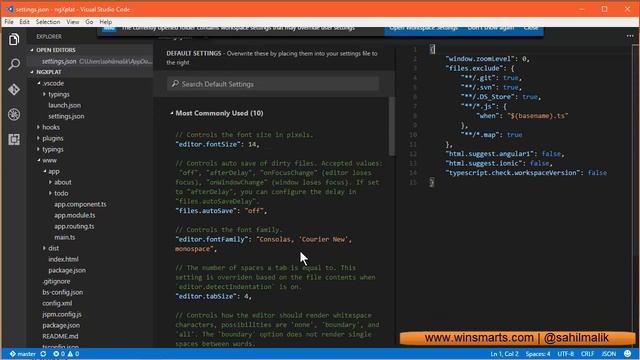
Task: Open the Edit menu
Action: pyautogui.click(x=24, y=22)
